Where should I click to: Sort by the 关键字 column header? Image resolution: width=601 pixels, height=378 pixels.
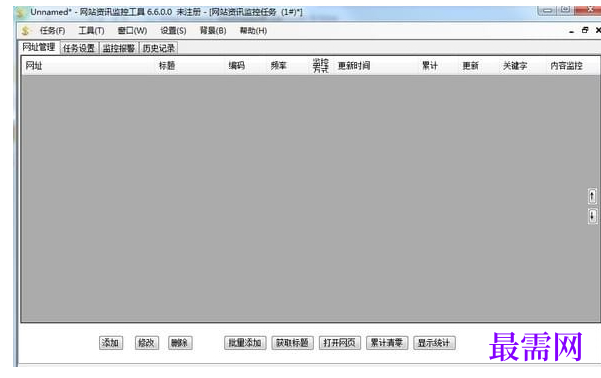coord(515,66)
